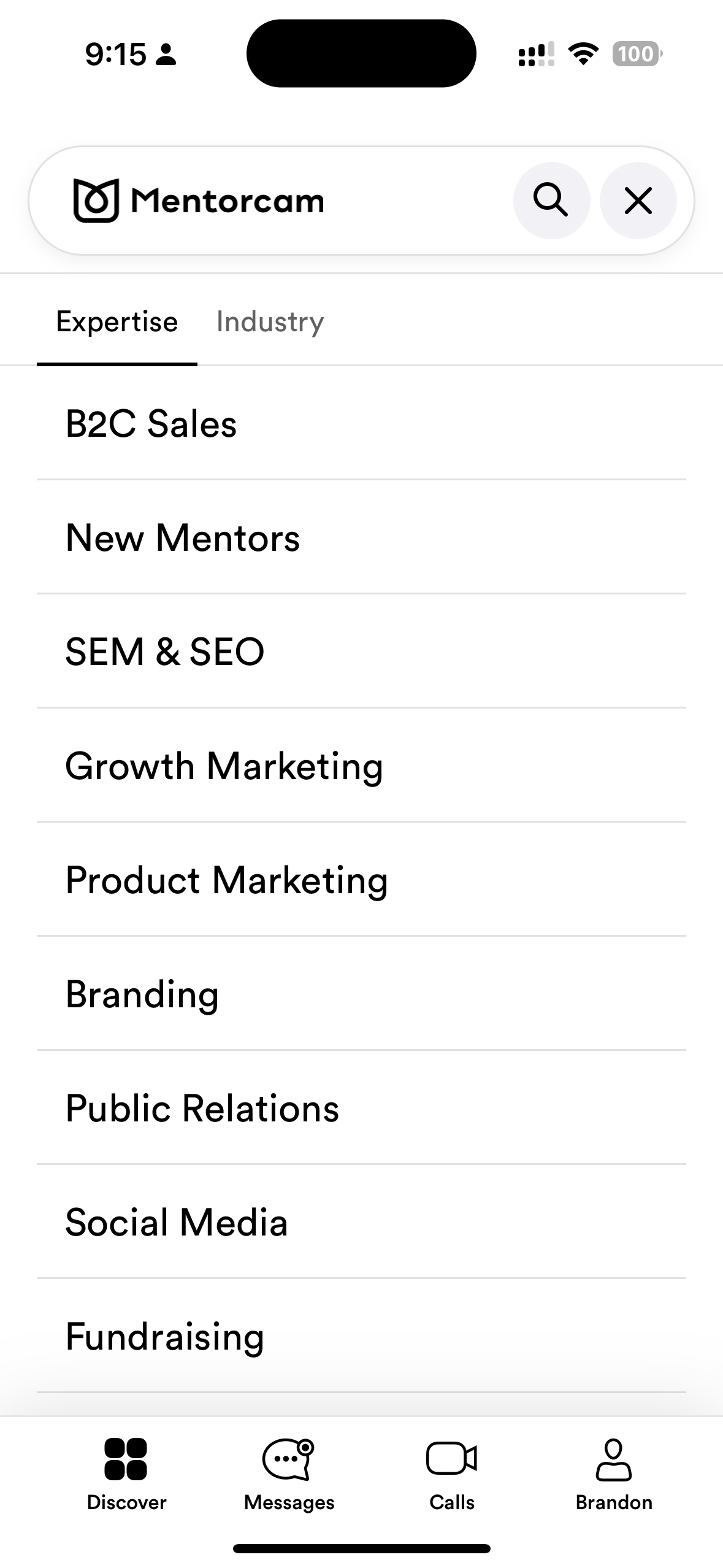Open the Messages chat icon
This screenshot has width=723, height=1568.
click(x=289, y=1459)
